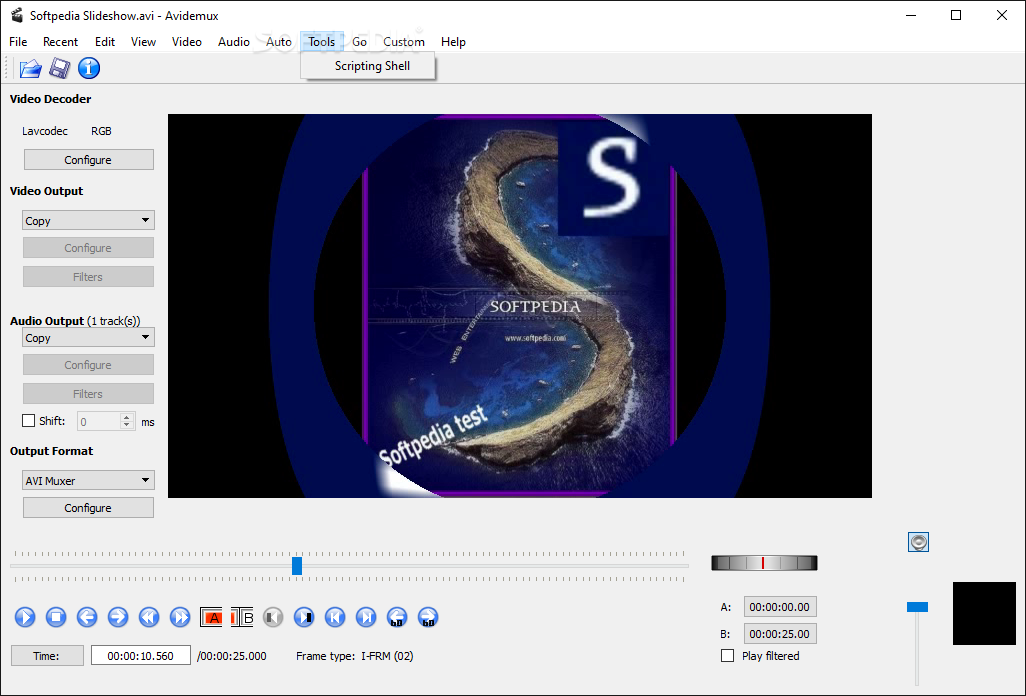Click the audio speaker icon above the volume slider
This screenshot has width=1026, height=696.
pyautogui.click(x=919, y=542)
